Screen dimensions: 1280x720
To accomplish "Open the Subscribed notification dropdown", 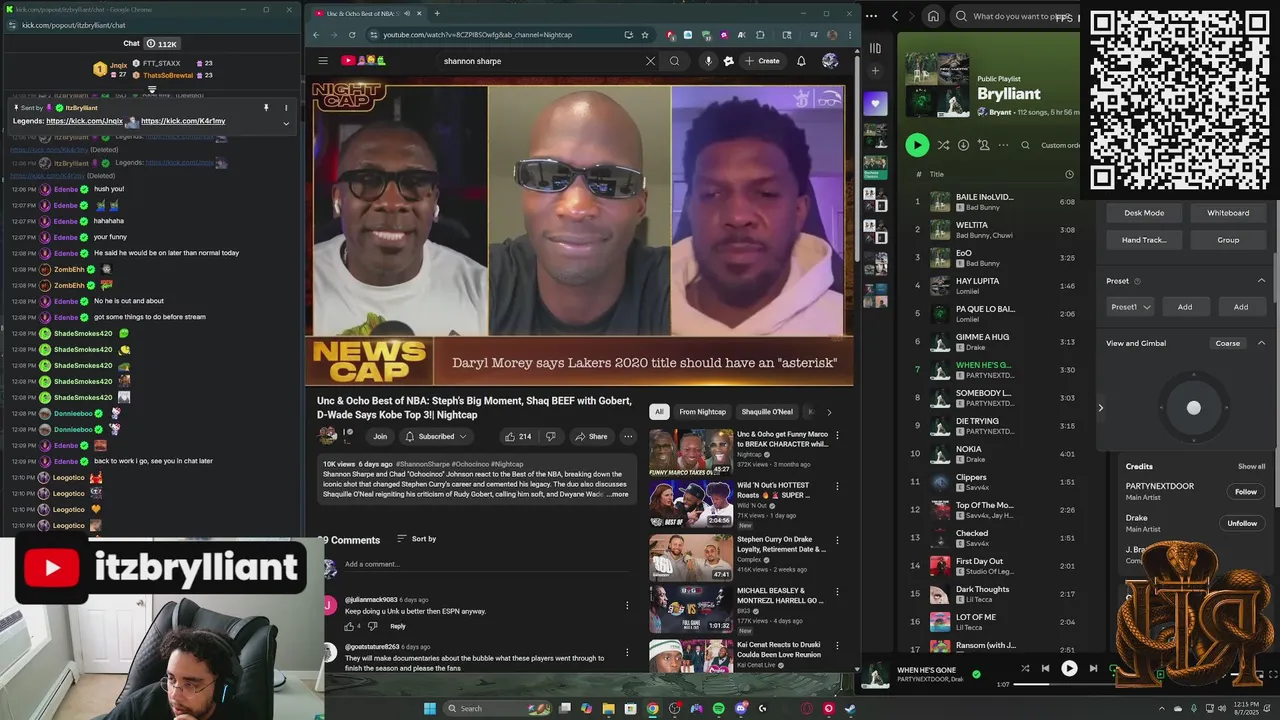I will coord(436,437).
